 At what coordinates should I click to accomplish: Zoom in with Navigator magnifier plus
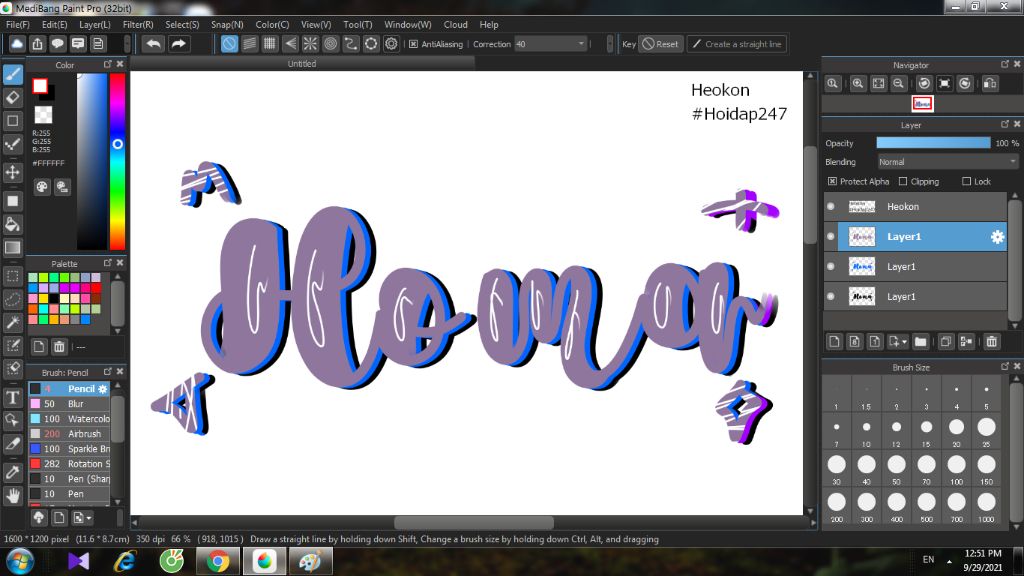pyautogui.click(x=857, y=84)
